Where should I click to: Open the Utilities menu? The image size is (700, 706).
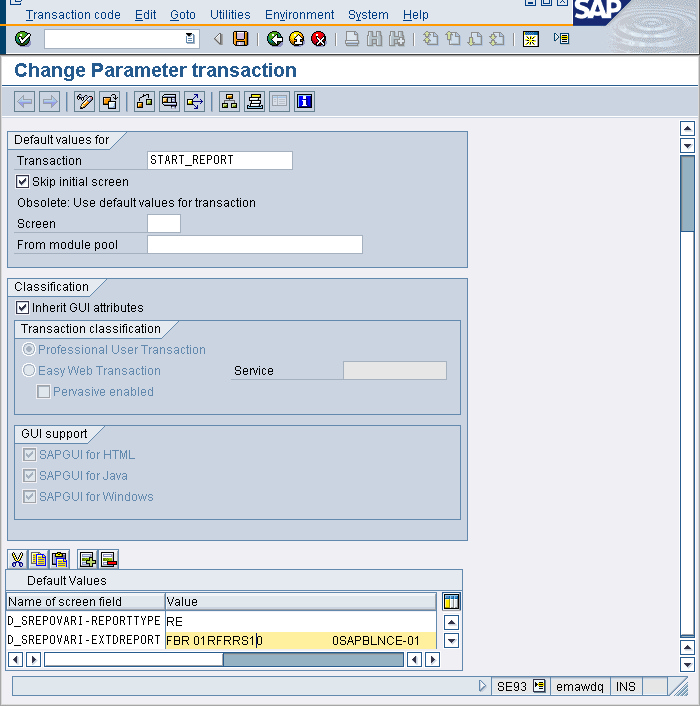coord(231,14)
